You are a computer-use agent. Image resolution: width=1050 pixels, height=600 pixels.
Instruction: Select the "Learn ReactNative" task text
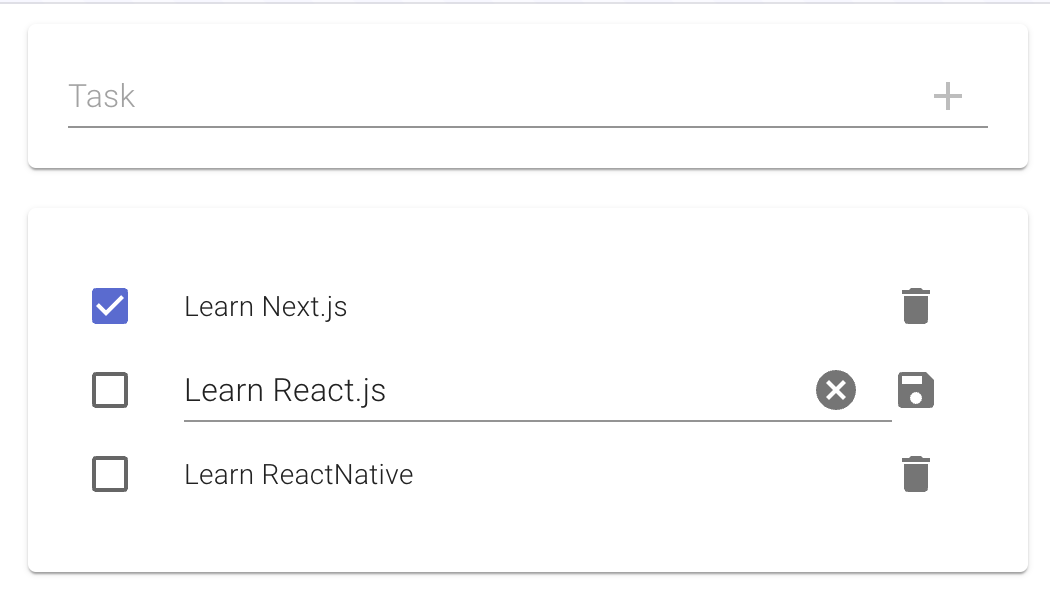(x=298, y=474)
